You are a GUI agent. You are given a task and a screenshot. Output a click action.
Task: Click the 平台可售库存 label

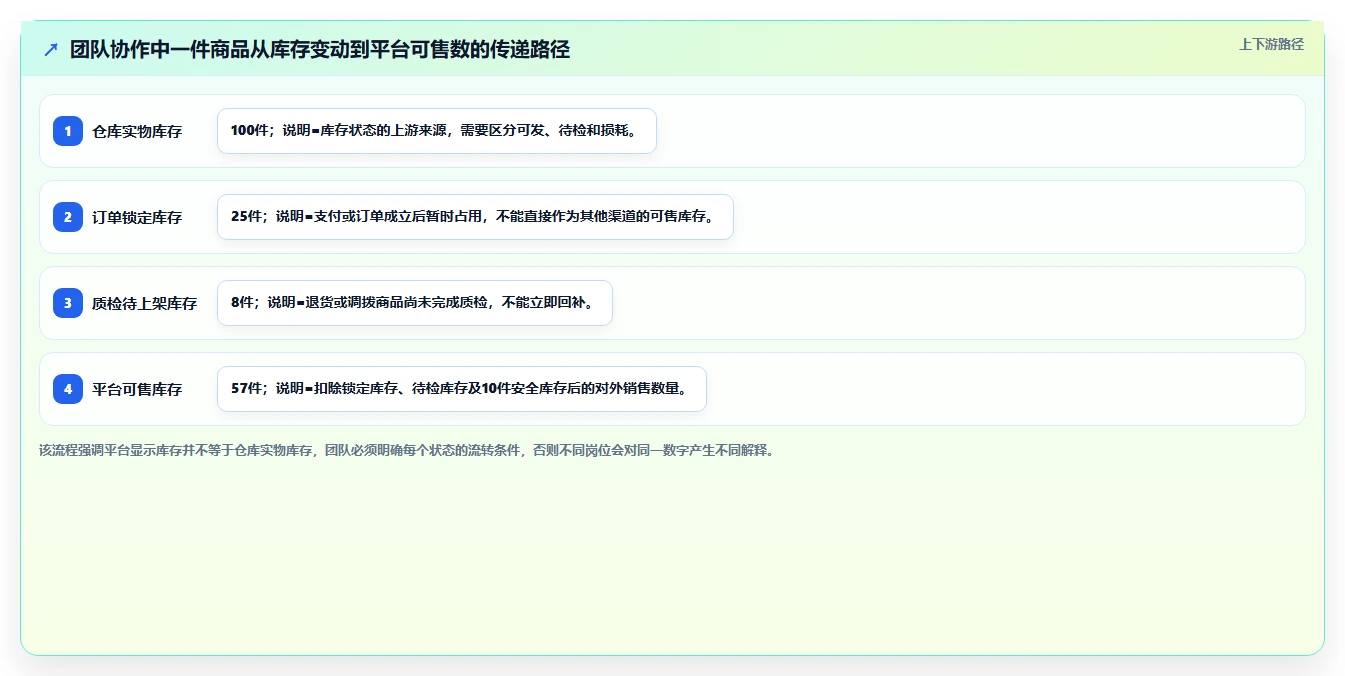[137, 389]
